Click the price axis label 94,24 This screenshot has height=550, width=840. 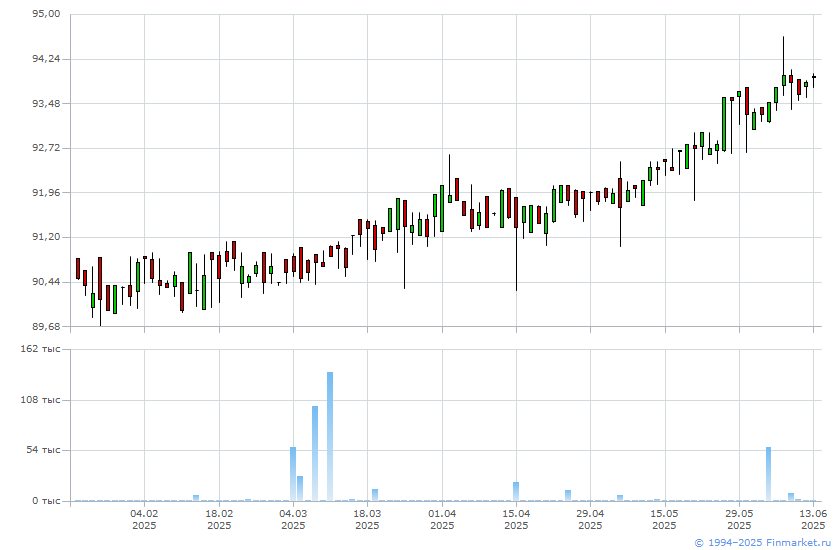[47, 59]
